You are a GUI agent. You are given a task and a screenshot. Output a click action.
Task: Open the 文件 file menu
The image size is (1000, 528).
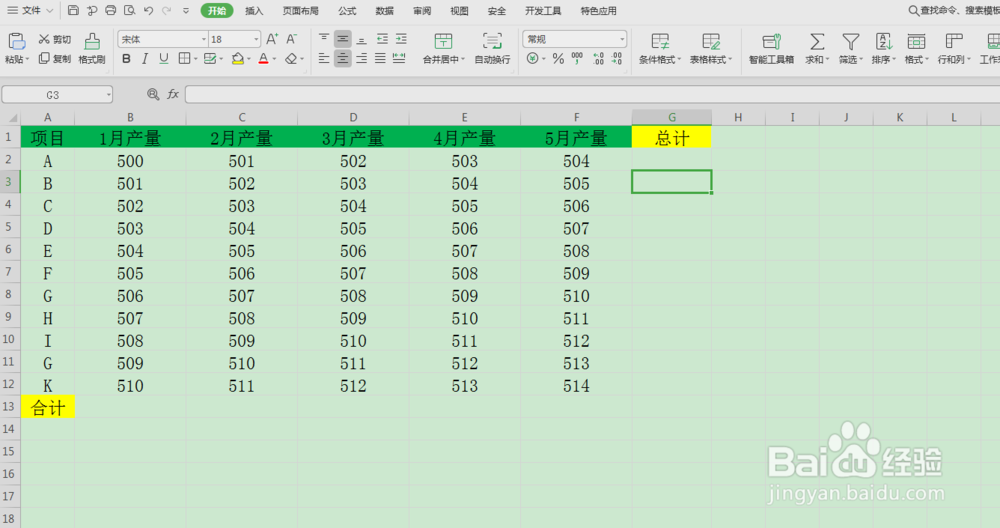(x=31, y=10)
